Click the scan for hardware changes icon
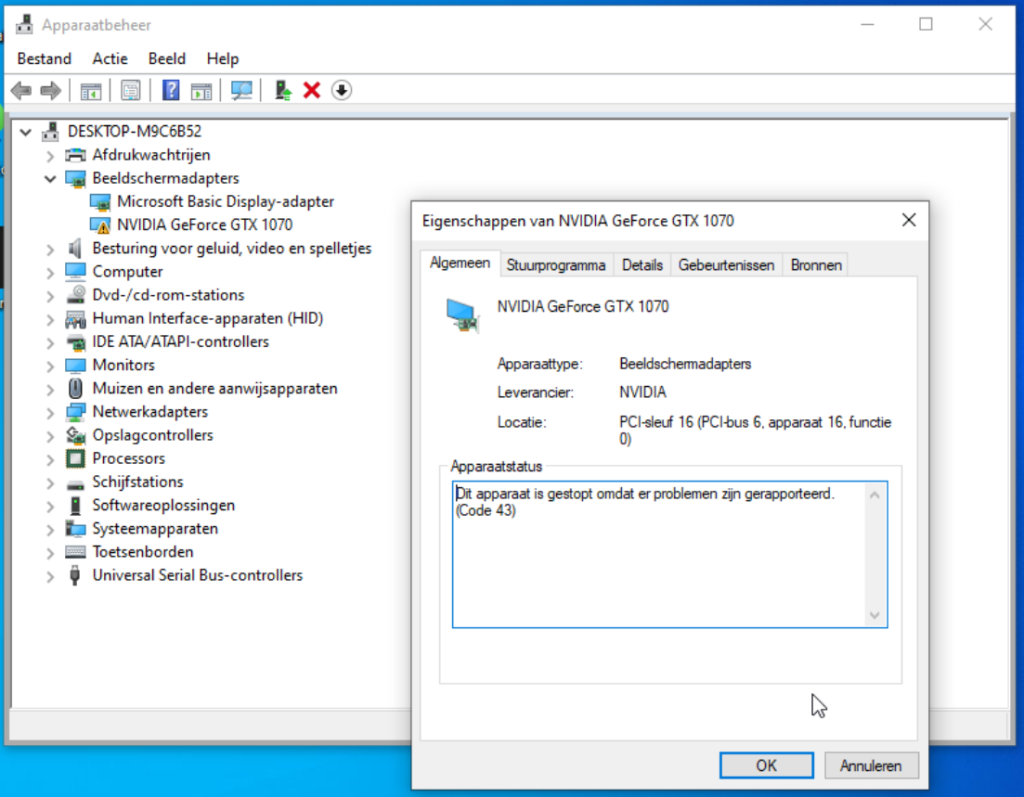This screenshot has height=797, width=1024. [241, 91]
